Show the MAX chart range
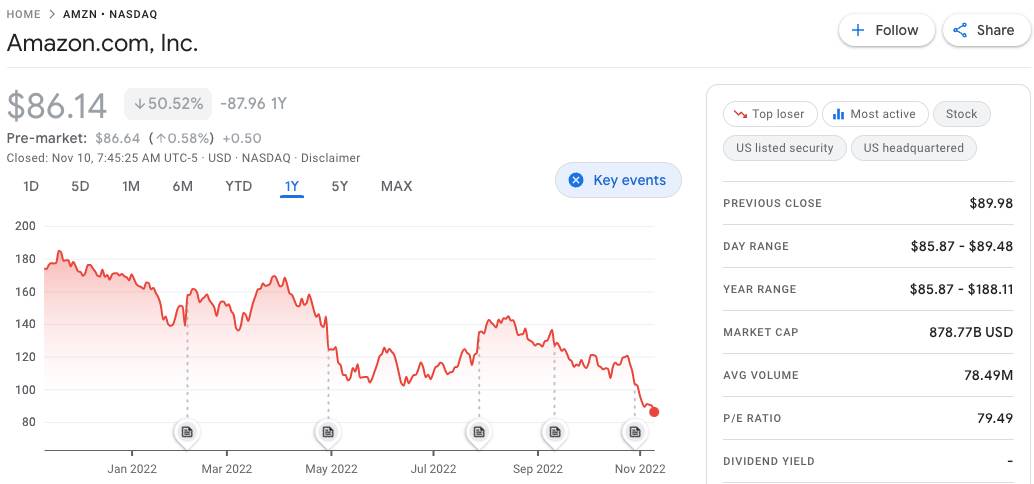 pos(396,186)
